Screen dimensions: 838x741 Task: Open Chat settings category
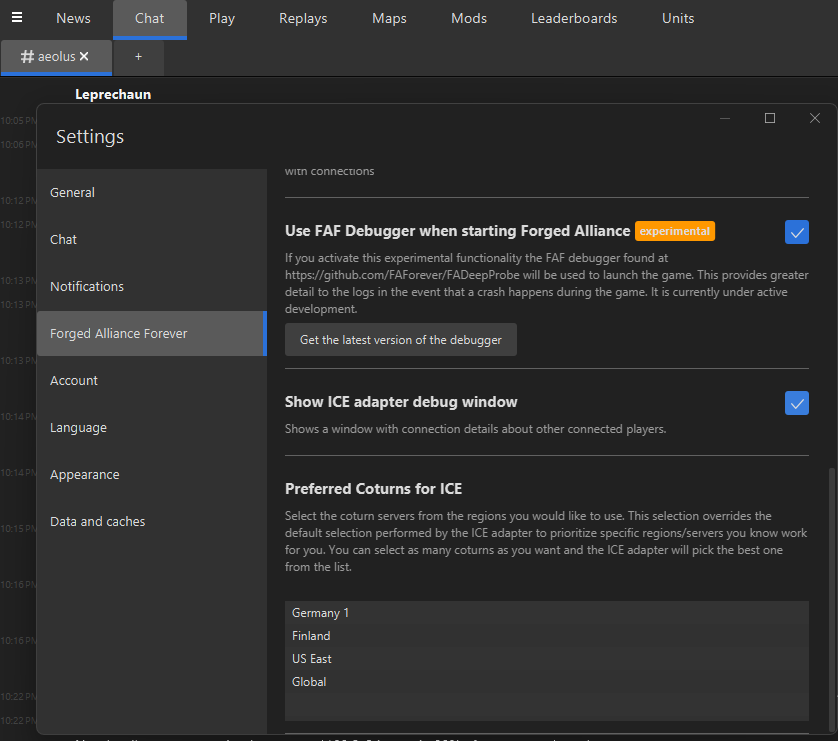point(152,239)
